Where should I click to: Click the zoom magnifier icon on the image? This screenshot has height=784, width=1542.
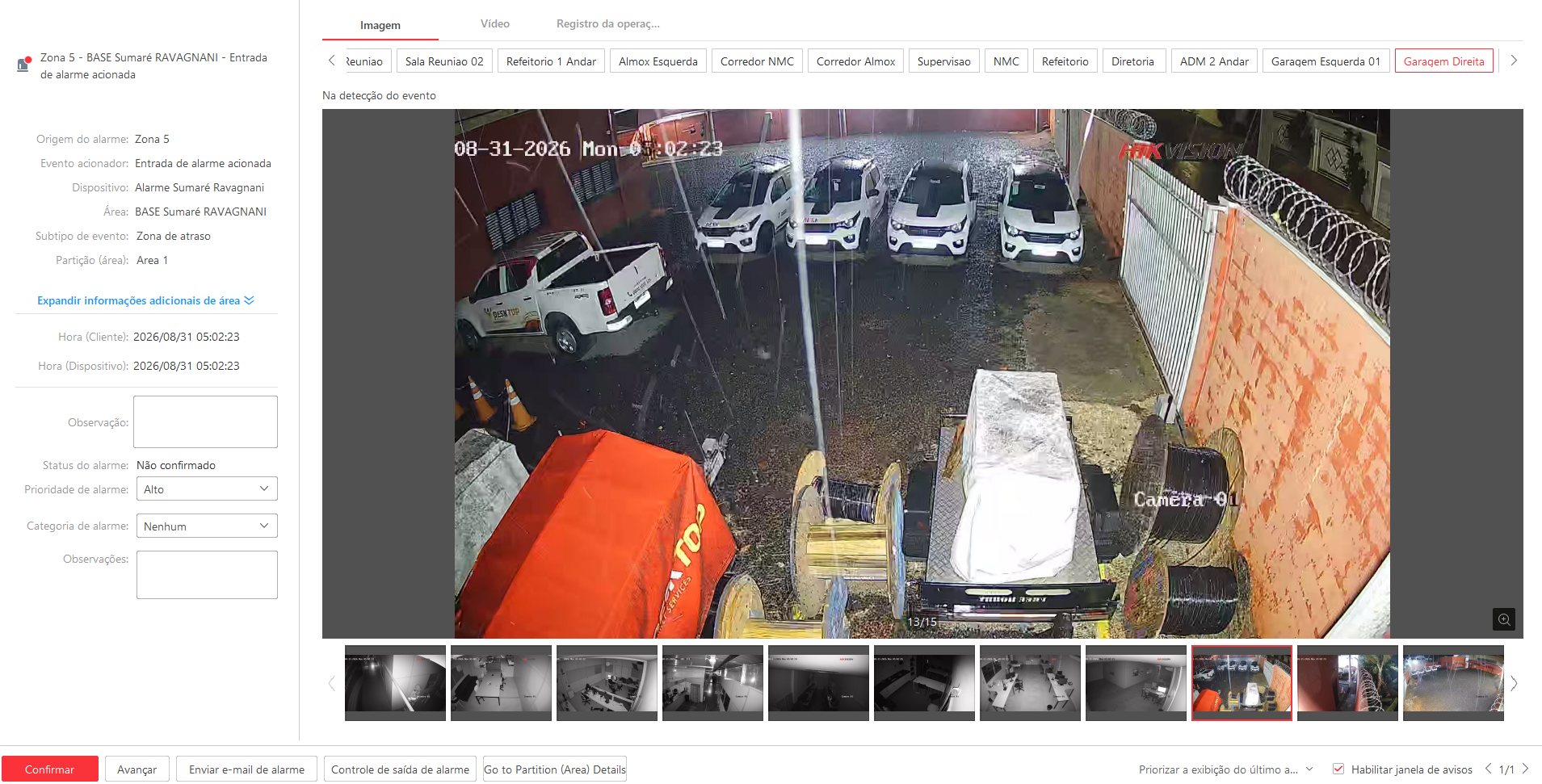(1503, 619)
